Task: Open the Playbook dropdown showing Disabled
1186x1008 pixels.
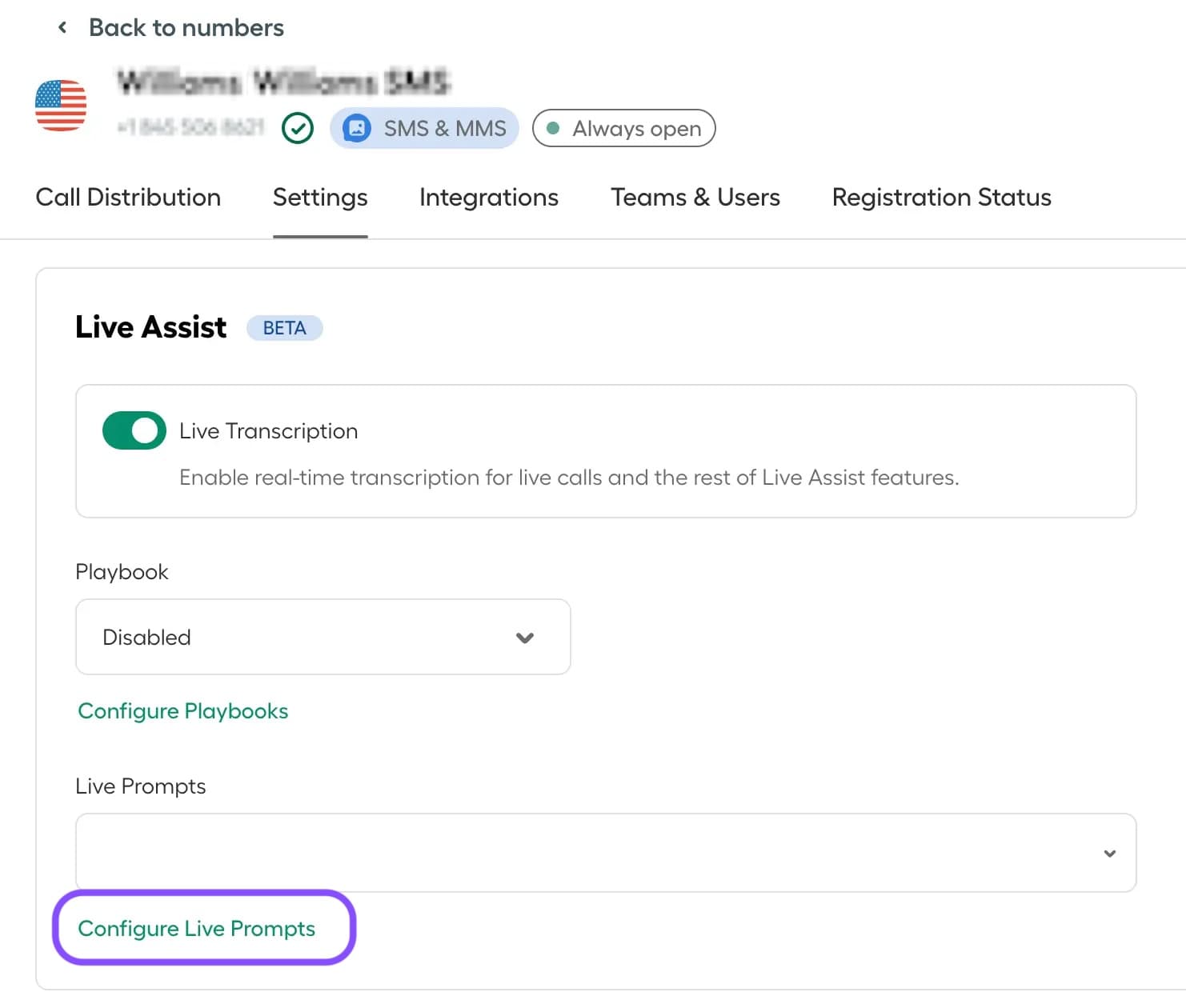Action: point(323,637)
